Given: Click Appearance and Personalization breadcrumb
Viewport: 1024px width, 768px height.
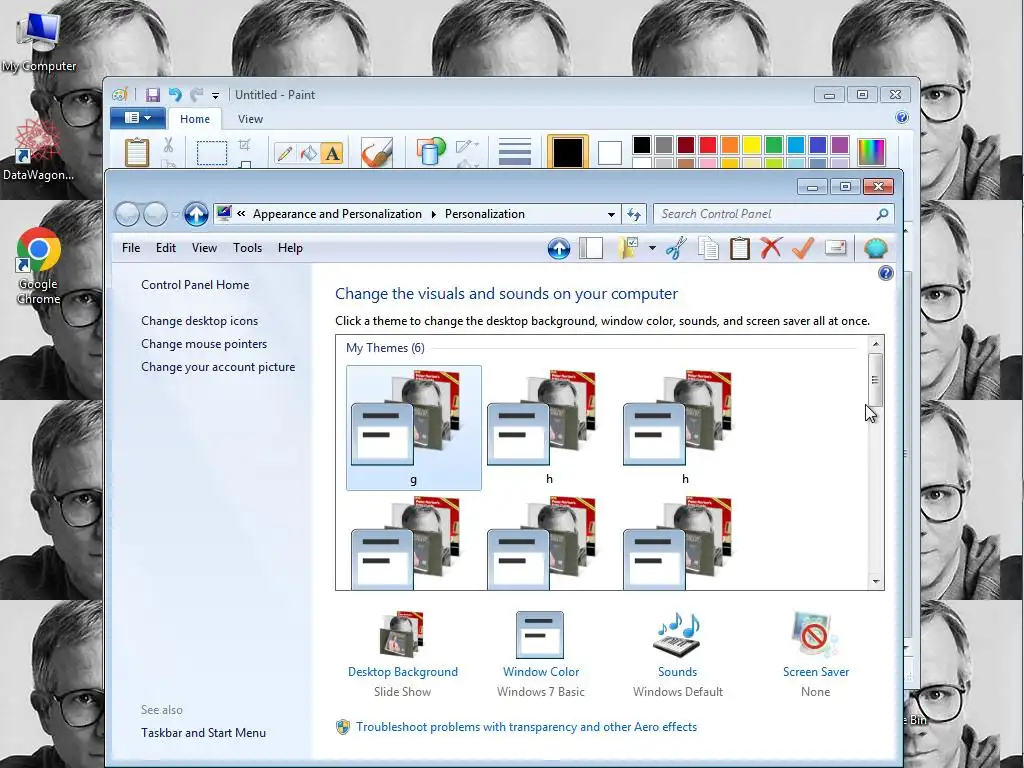Looking at the screenshot, I should (337, 214).
